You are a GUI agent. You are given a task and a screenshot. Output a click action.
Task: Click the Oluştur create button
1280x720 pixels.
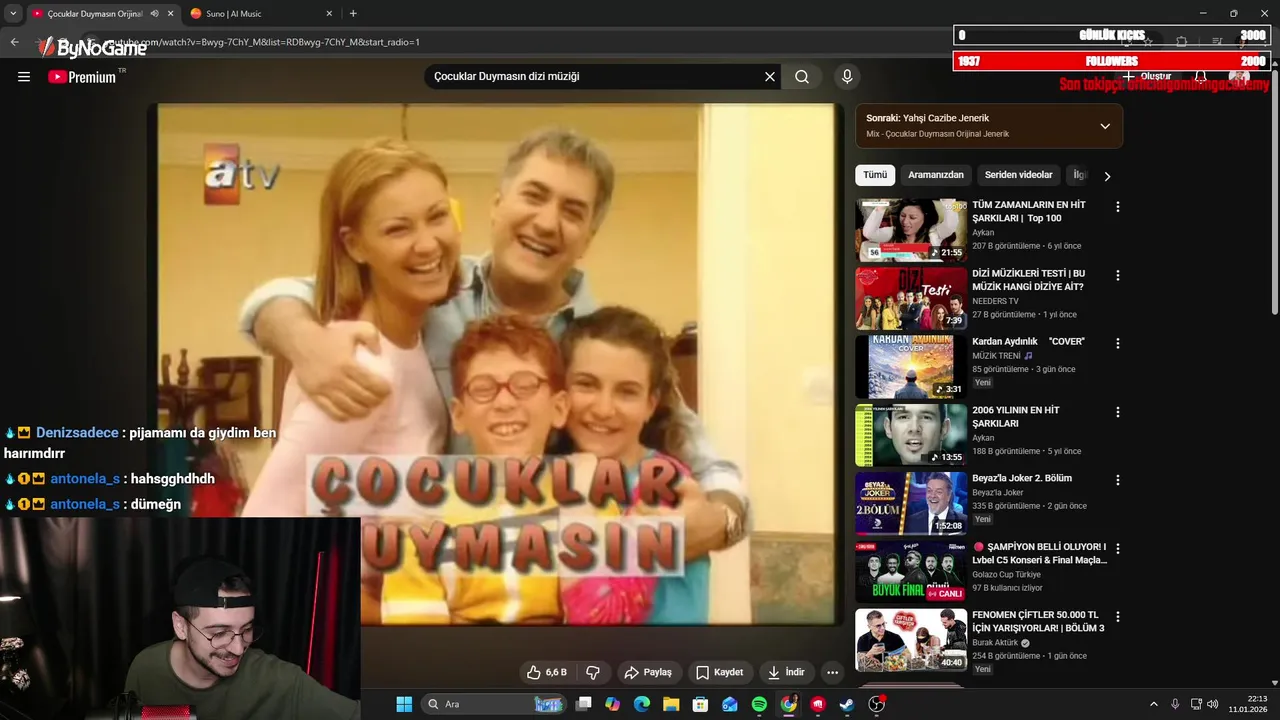1146,77
